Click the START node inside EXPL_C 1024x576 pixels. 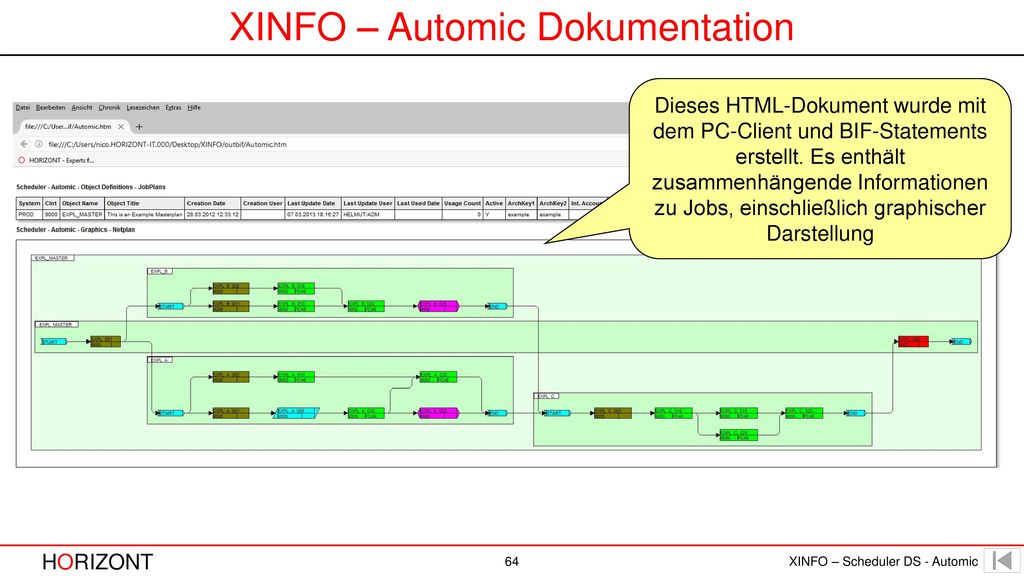click(557, 413)
